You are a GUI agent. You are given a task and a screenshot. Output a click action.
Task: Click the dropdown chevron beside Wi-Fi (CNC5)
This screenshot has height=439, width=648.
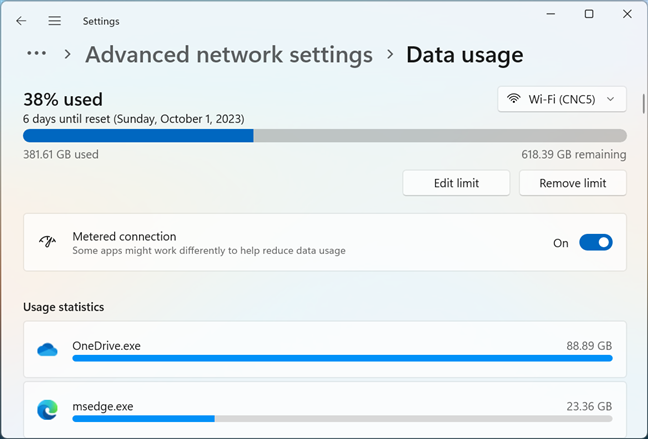(611, 99)
